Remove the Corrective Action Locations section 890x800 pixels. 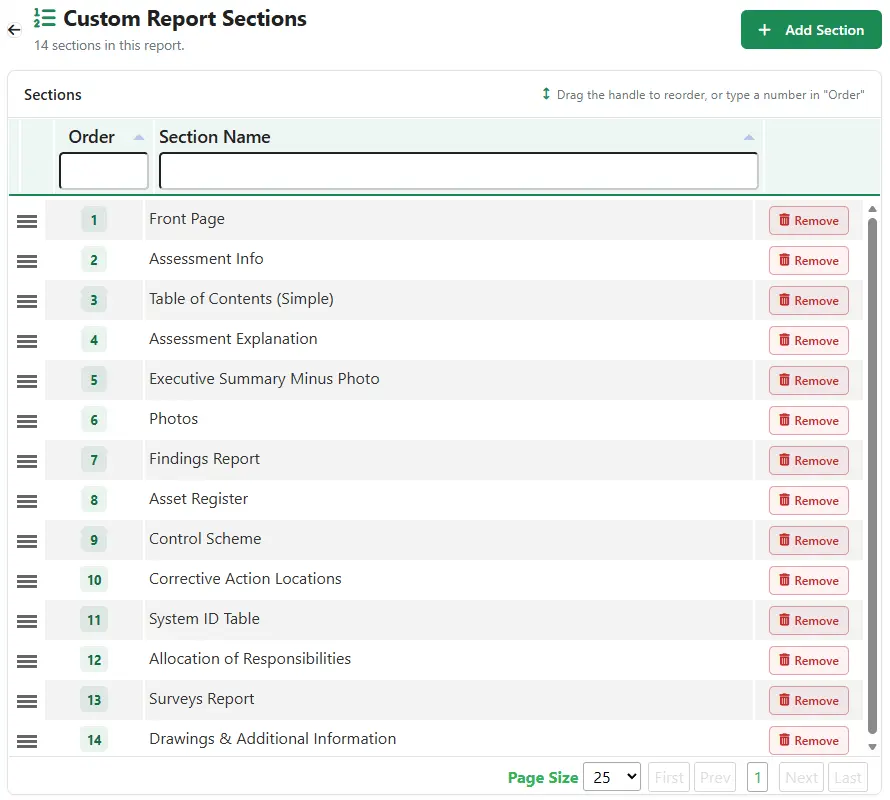[x=808, y=581]
